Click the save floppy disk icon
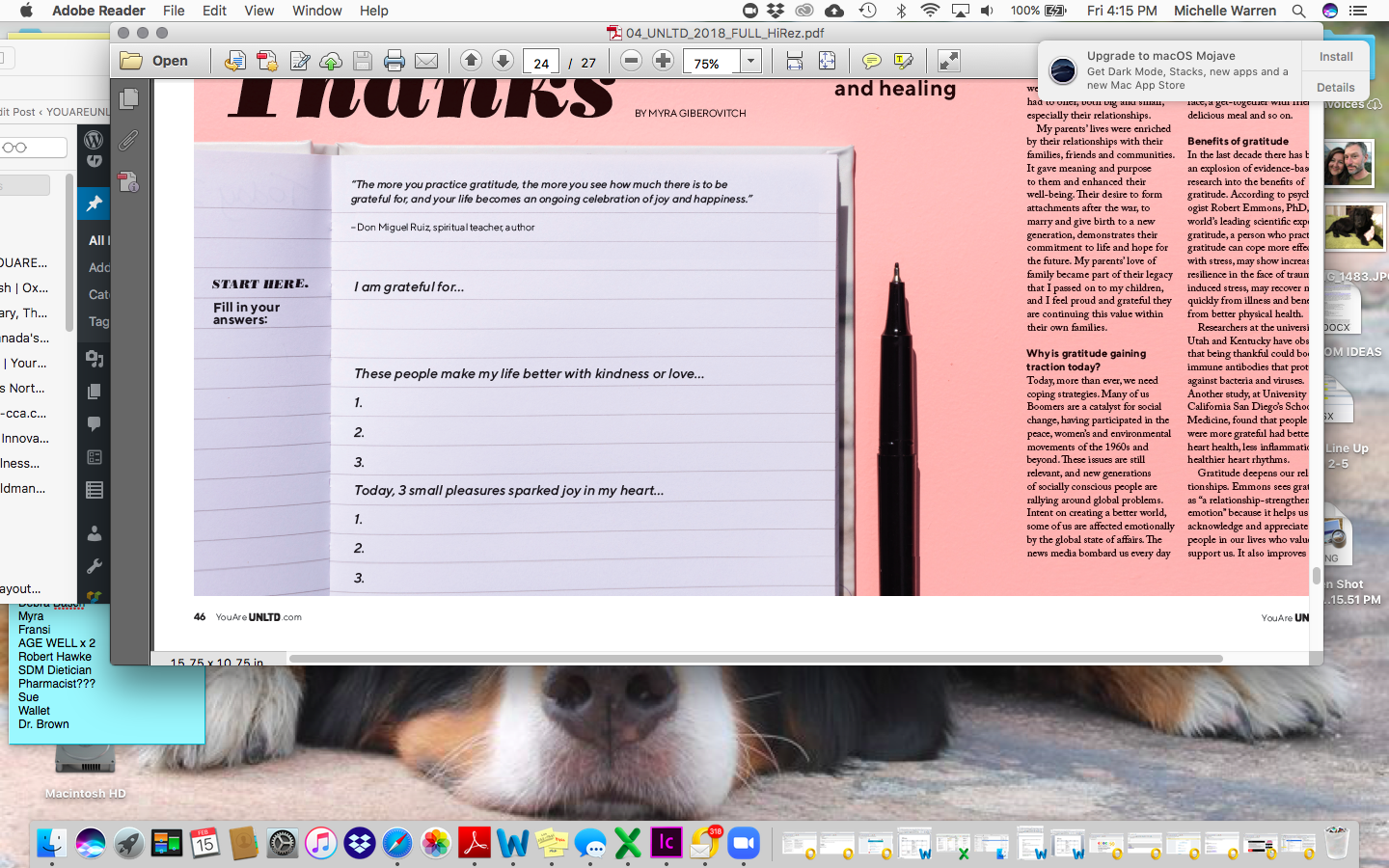The image size is (1389, 868). coord(363,61)
